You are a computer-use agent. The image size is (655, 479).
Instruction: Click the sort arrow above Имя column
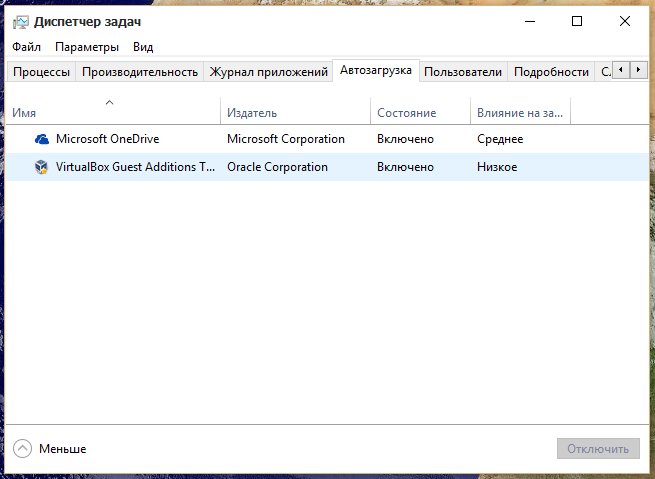[109, 102]
